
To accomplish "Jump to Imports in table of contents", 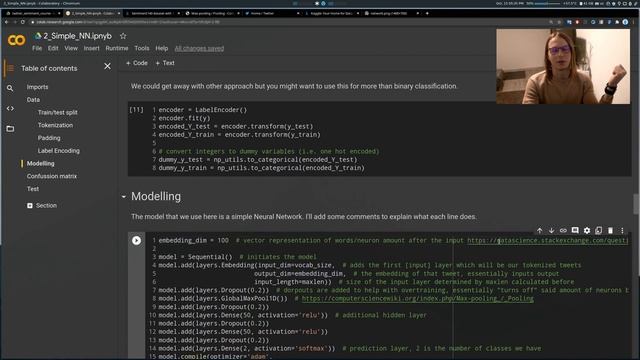I will point(38,87).
